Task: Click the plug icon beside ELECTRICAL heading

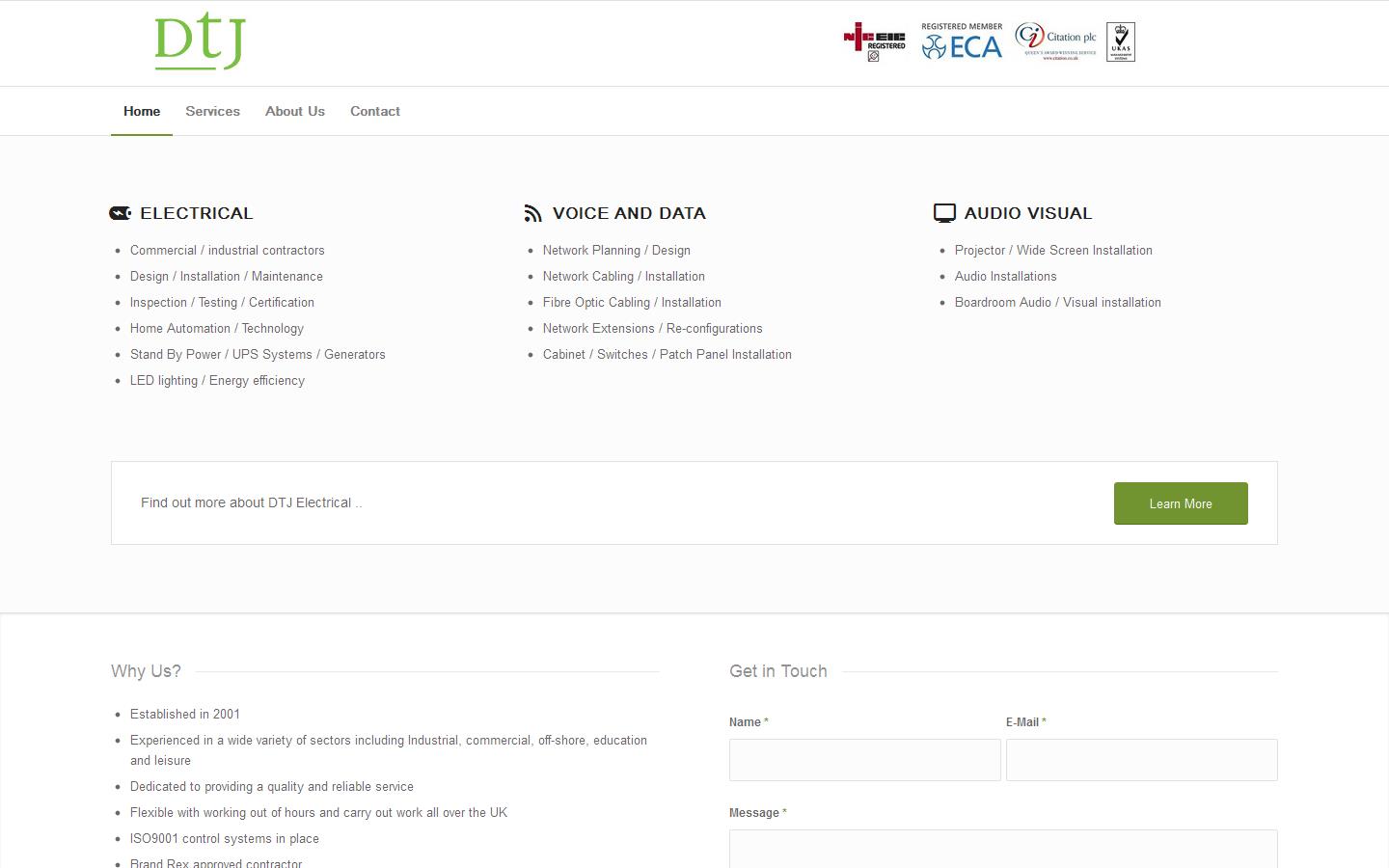Action: [x=119, y=212]
